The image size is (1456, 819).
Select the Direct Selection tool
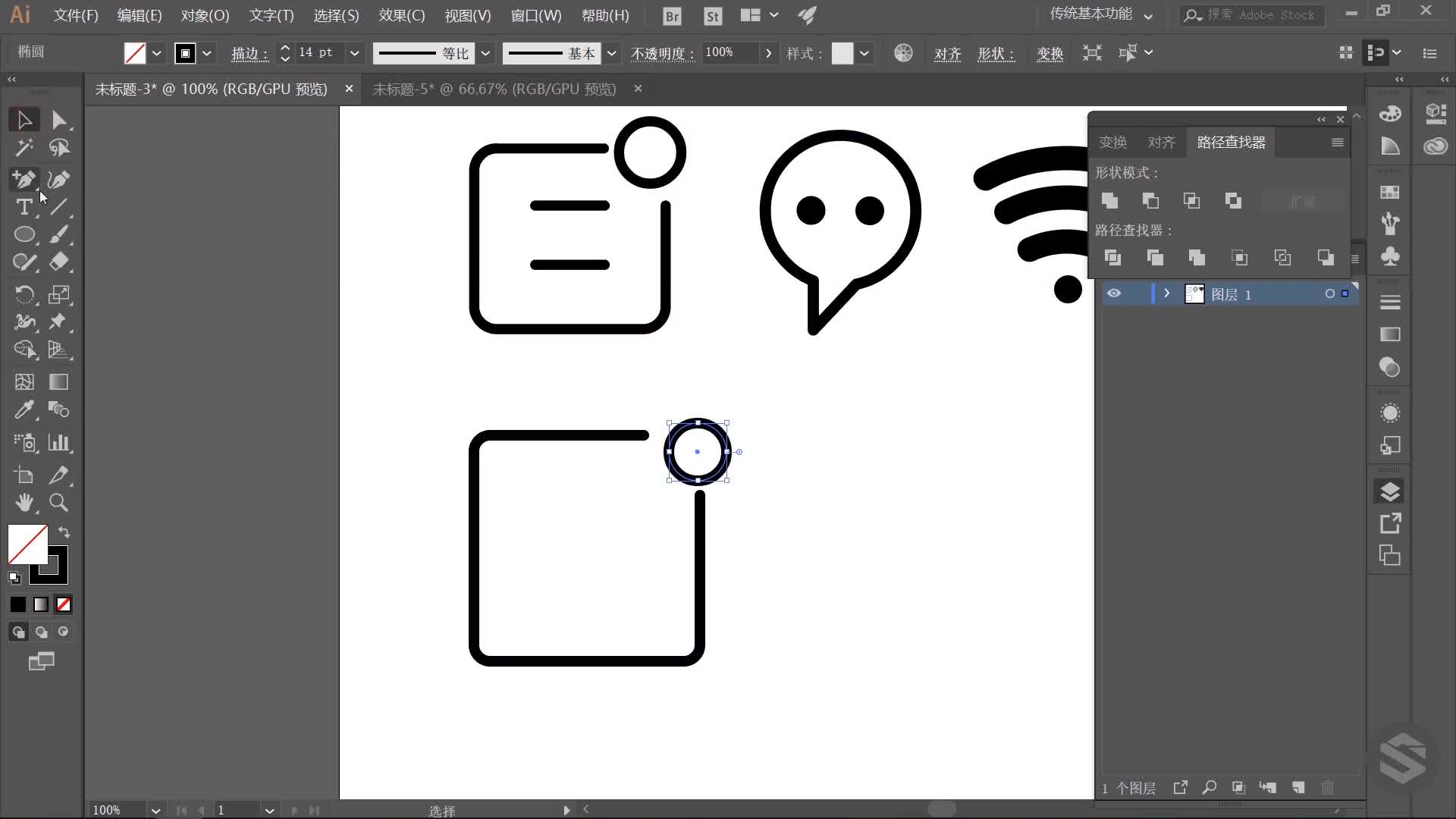point(58,120)
